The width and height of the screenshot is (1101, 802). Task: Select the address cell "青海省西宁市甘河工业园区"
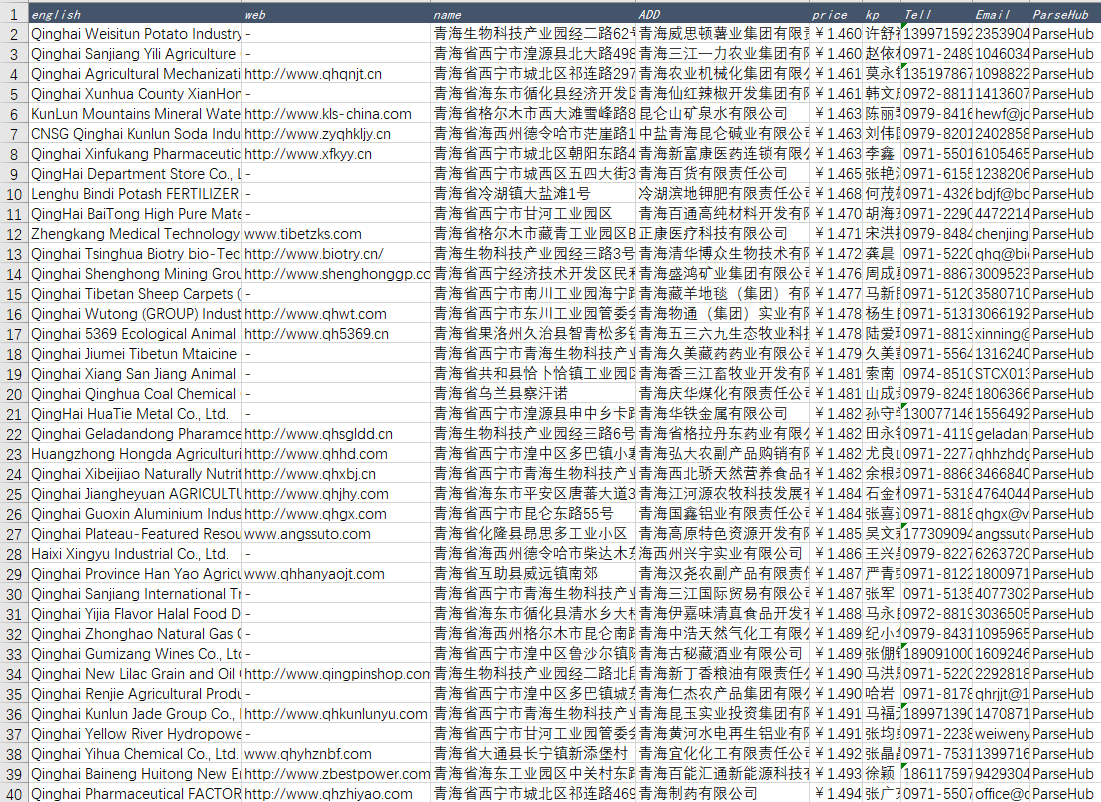click(533, 213)
